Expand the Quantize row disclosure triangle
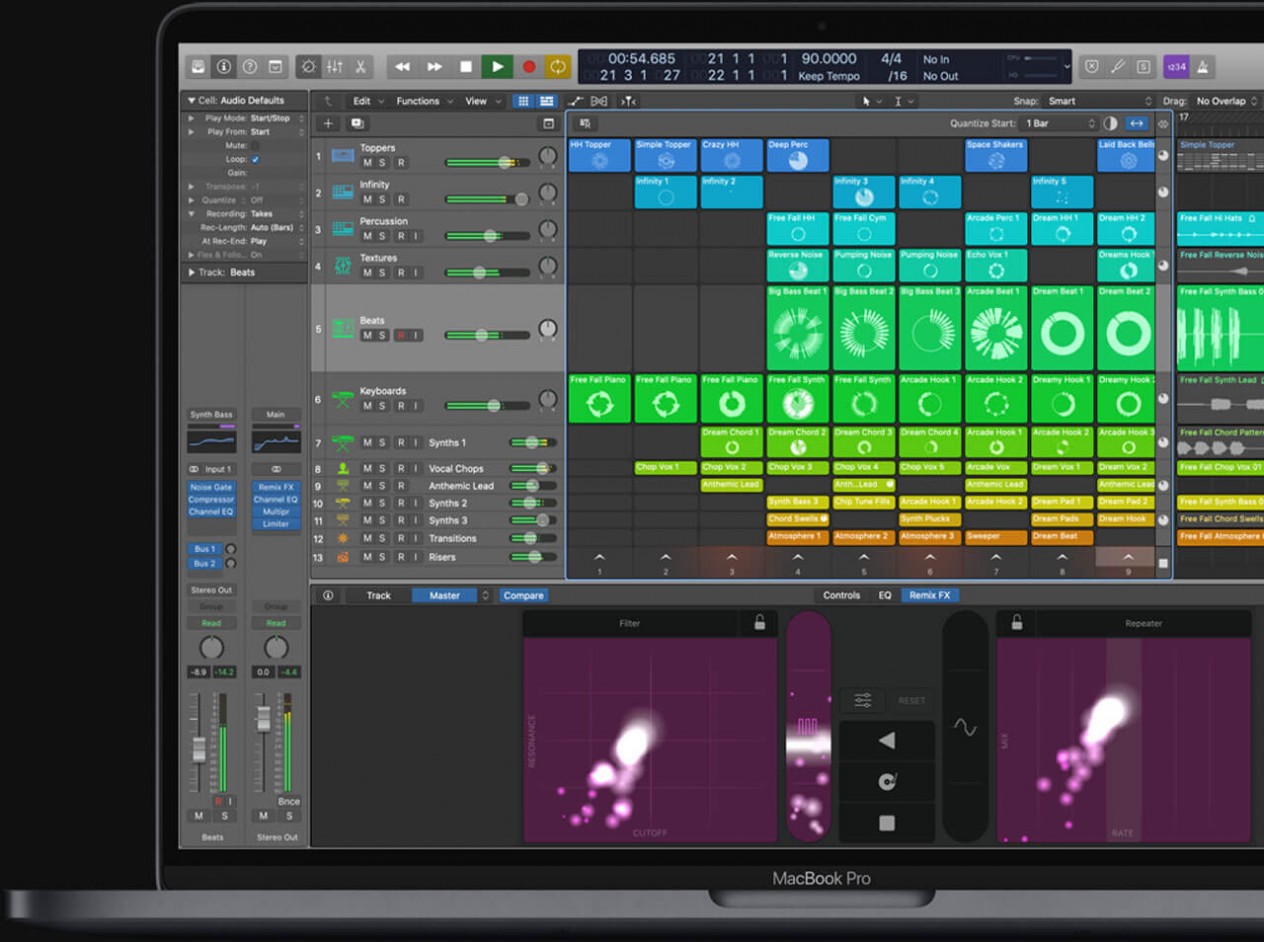1264x942 pixels. coord(191,200)
